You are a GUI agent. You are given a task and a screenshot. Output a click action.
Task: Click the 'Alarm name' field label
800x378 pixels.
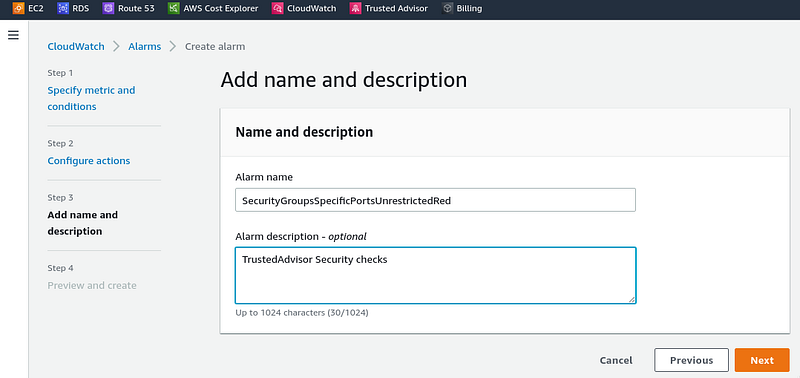point(264,177)
